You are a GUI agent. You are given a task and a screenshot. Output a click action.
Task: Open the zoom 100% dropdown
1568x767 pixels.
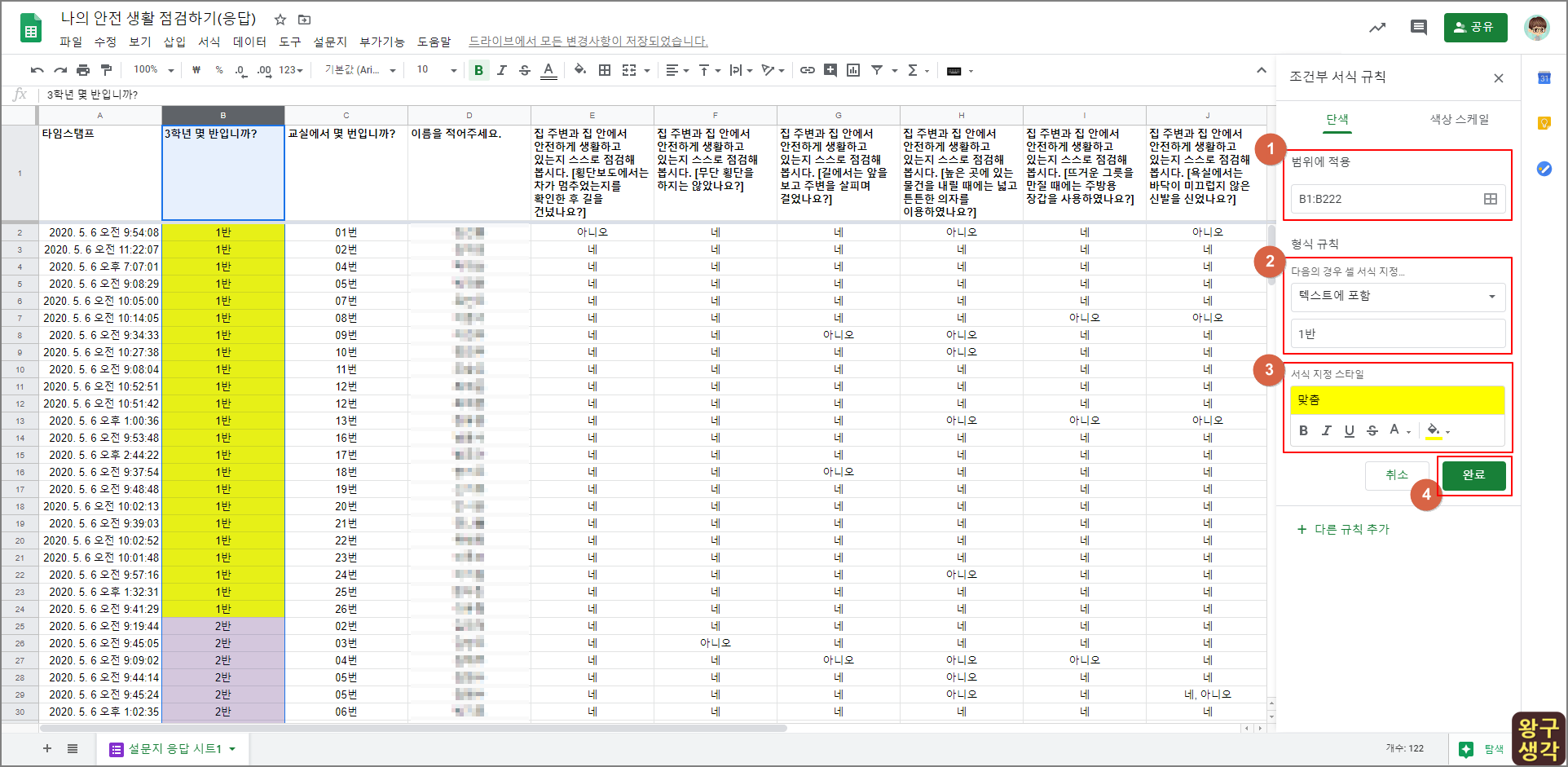[x=153, y=70]
